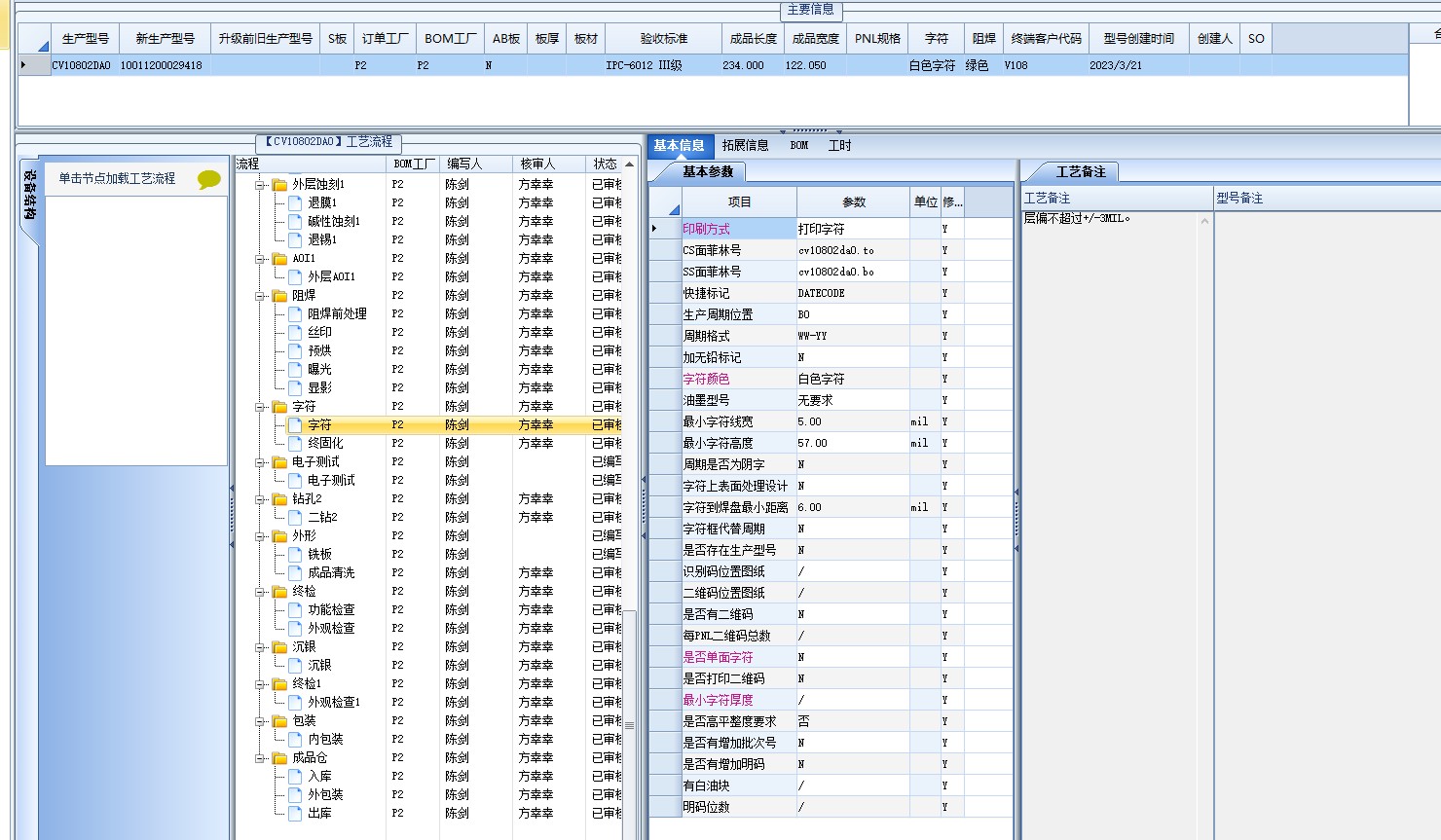
Task: Collapse the 成品仓 tree node
Action: (260, 757)
